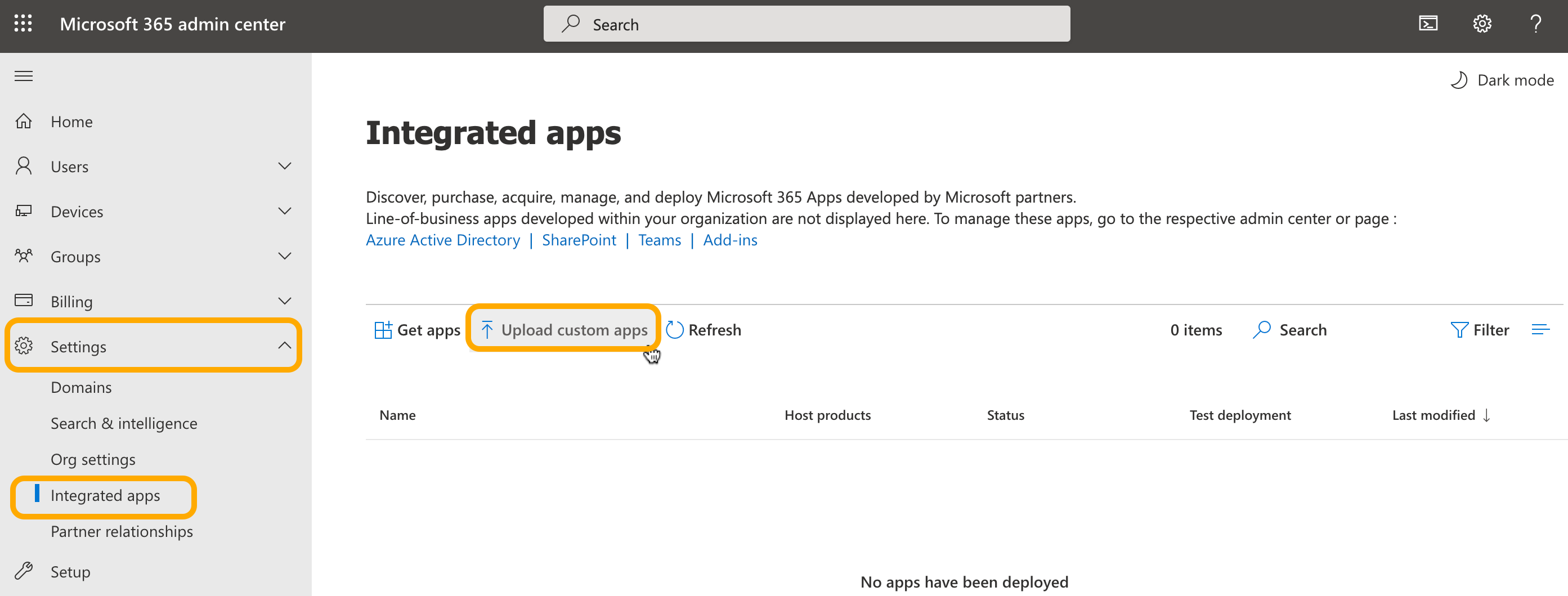Open the app launcher waffle icon
The height and width of the screenshot is (596, 1568).
[23, 24]
